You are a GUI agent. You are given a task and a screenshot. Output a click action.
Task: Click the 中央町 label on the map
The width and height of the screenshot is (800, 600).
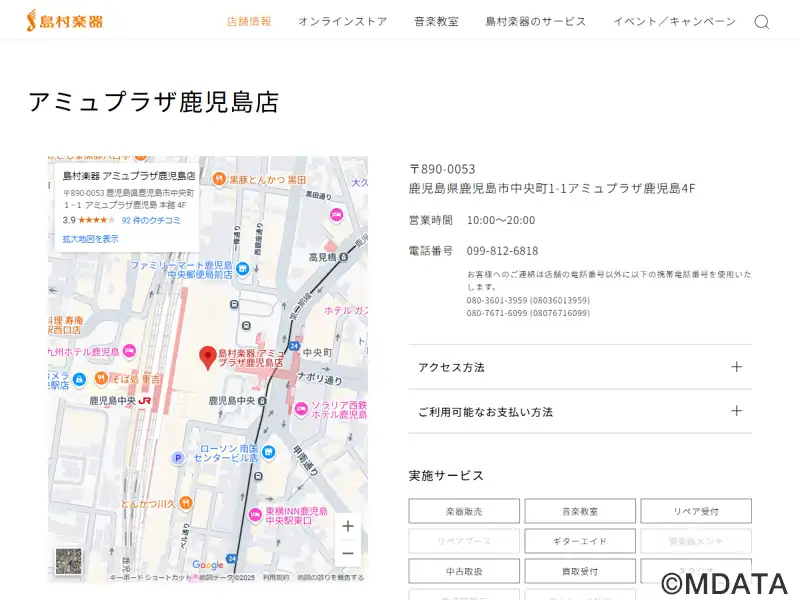(x=317, y=353)
